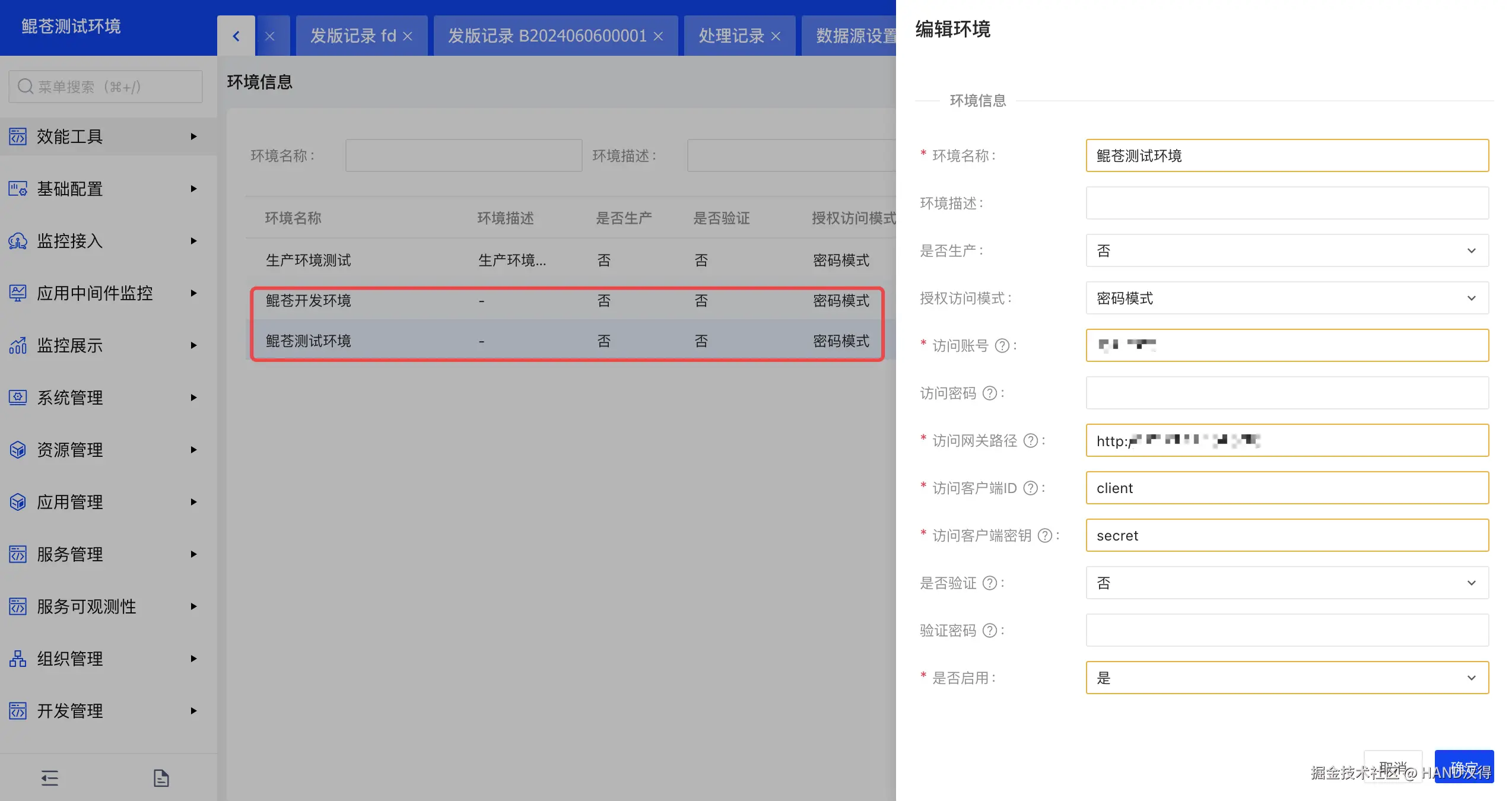Click the tab scroll-left arrow
This screenshot has width=1512, height=801.
click(236, 36)
